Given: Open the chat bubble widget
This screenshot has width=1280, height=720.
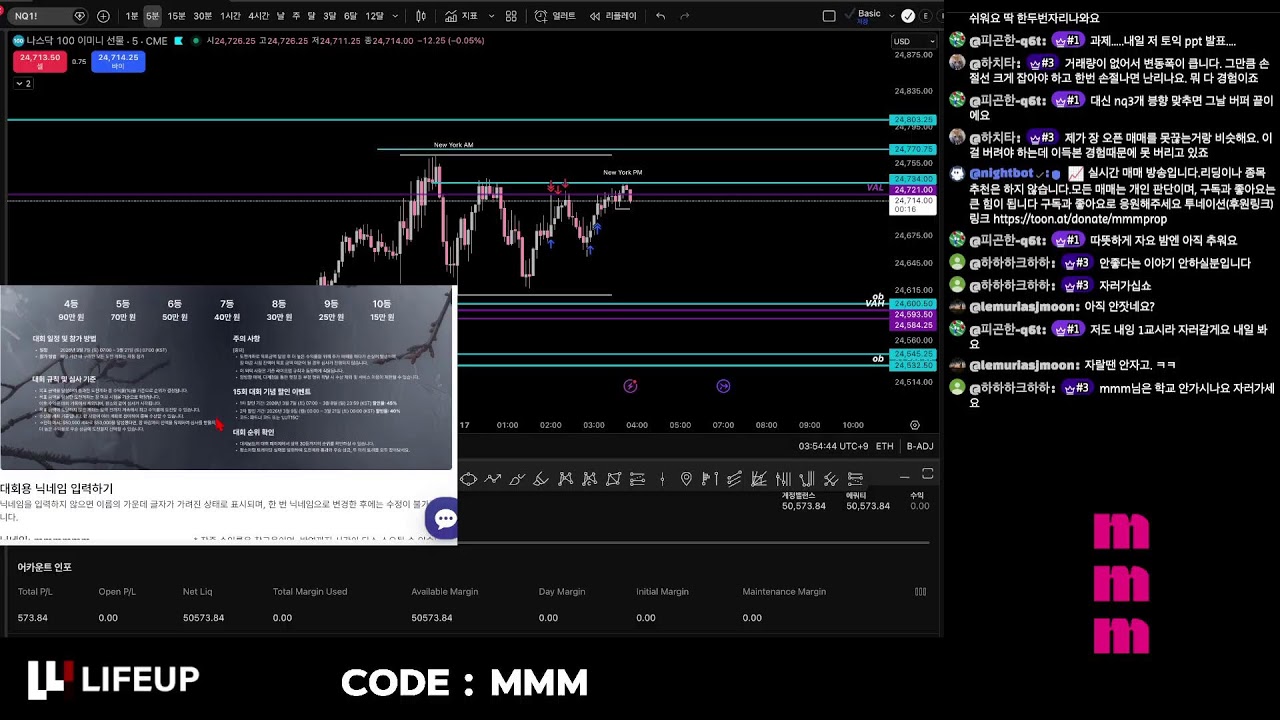Looking at the screenshot, I should pos(444,518).
